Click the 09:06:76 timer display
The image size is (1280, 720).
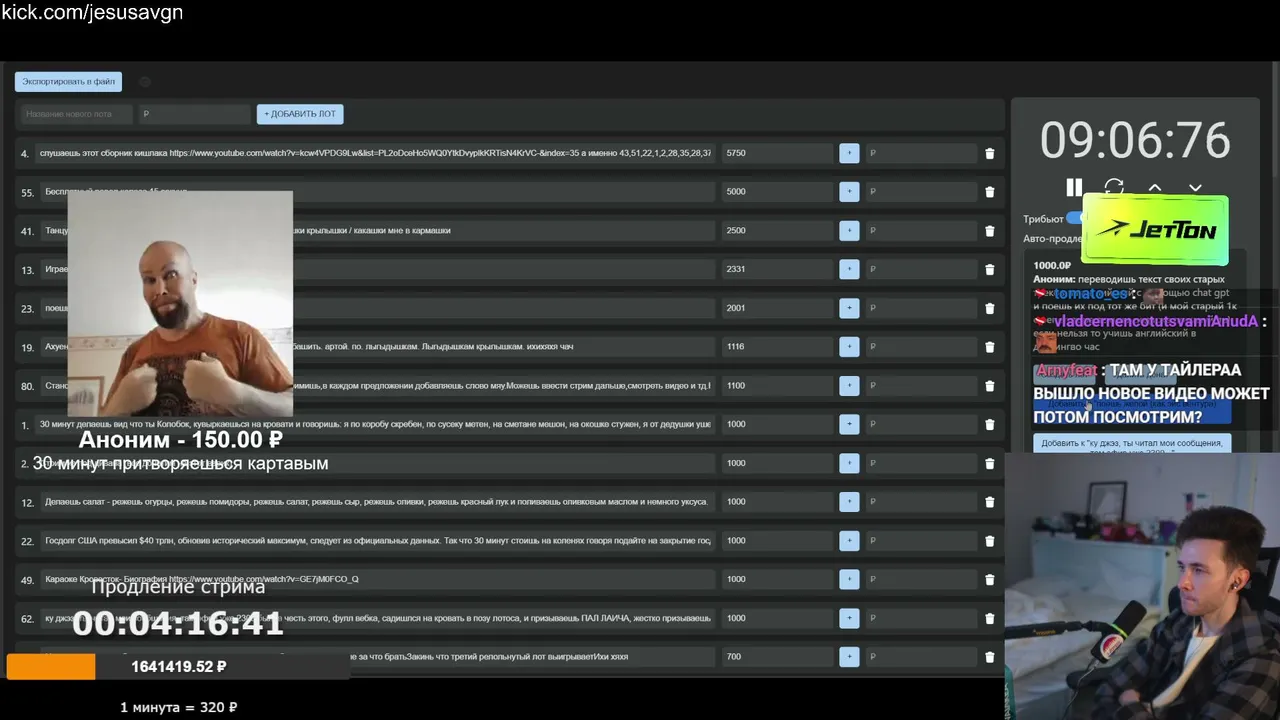coord(1135,140)
